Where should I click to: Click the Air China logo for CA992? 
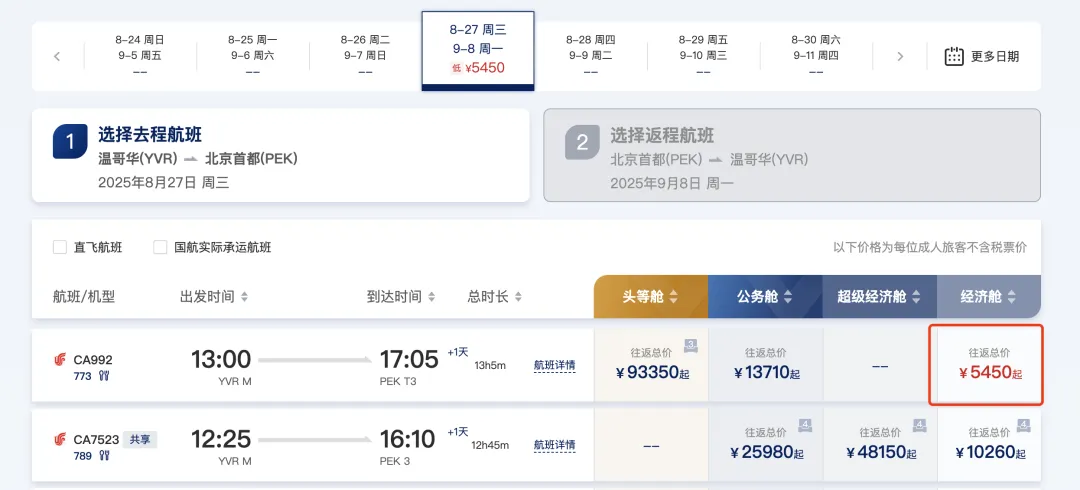click(61, 360)
